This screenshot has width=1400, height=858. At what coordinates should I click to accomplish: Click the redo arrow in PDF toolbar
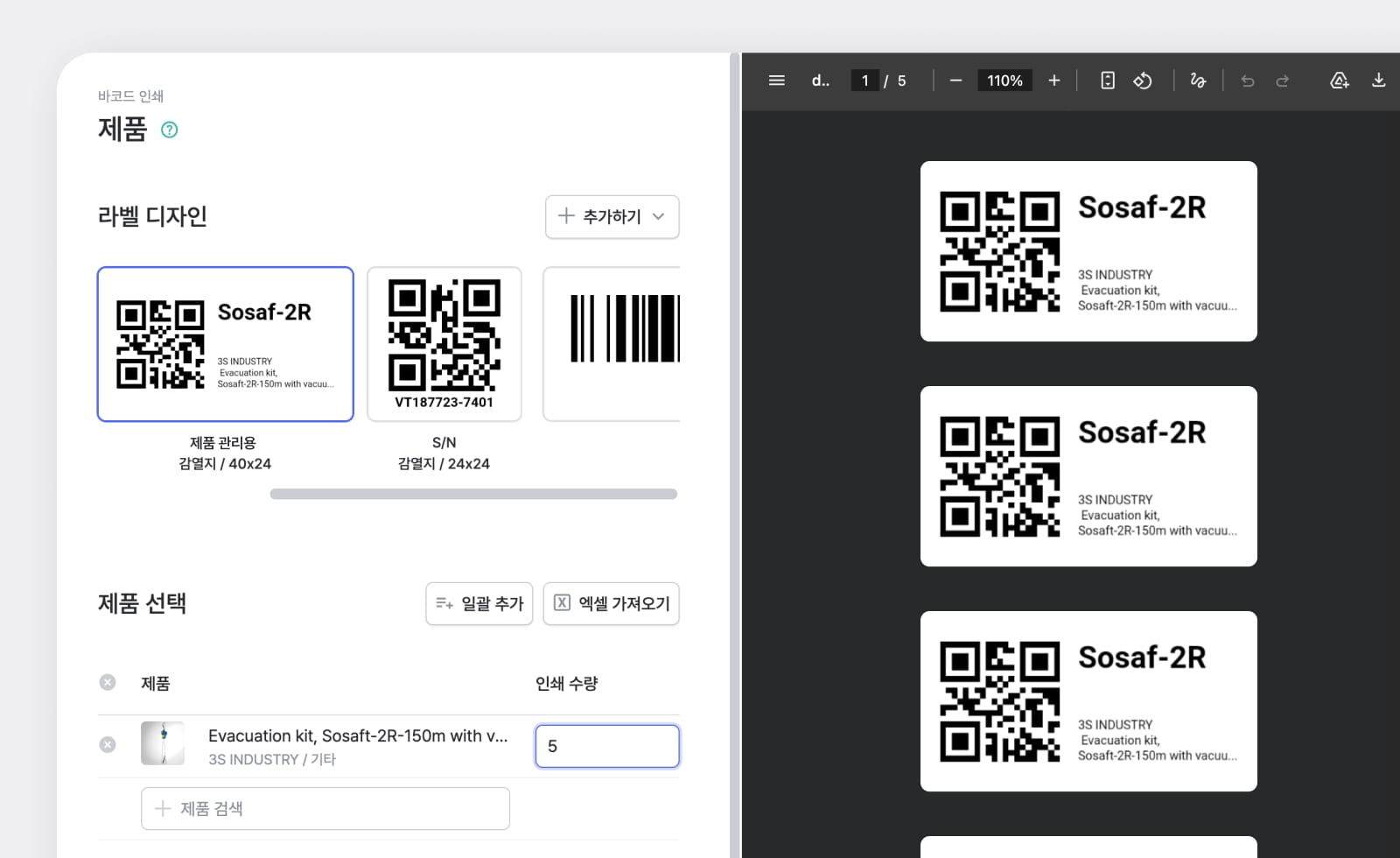coord(1283,81)
